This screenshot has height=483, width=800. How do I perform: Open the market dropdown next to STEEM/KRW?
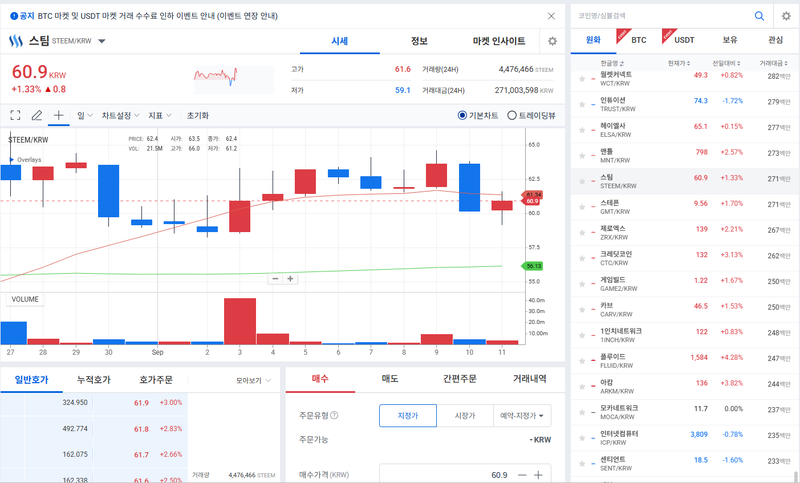pyautogui.click(x=102, y=41)
